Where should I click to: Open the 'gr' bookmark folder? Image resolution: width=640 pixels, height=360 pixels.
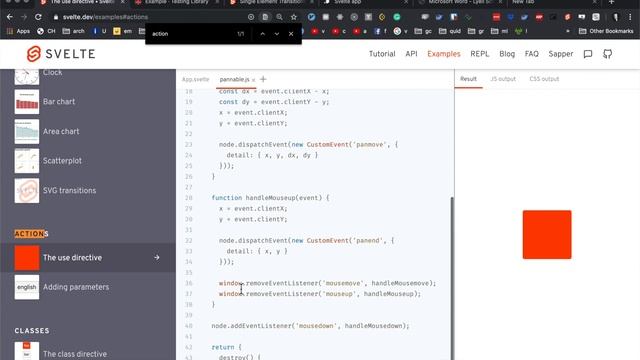[x=476, y=31]
